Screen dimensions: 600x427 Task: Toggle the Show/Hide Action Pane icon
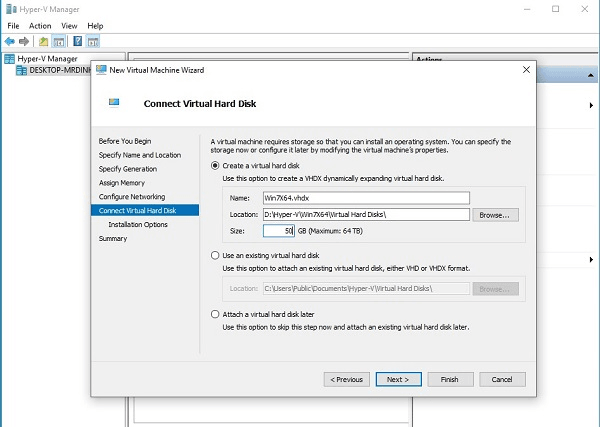point(93,41)
